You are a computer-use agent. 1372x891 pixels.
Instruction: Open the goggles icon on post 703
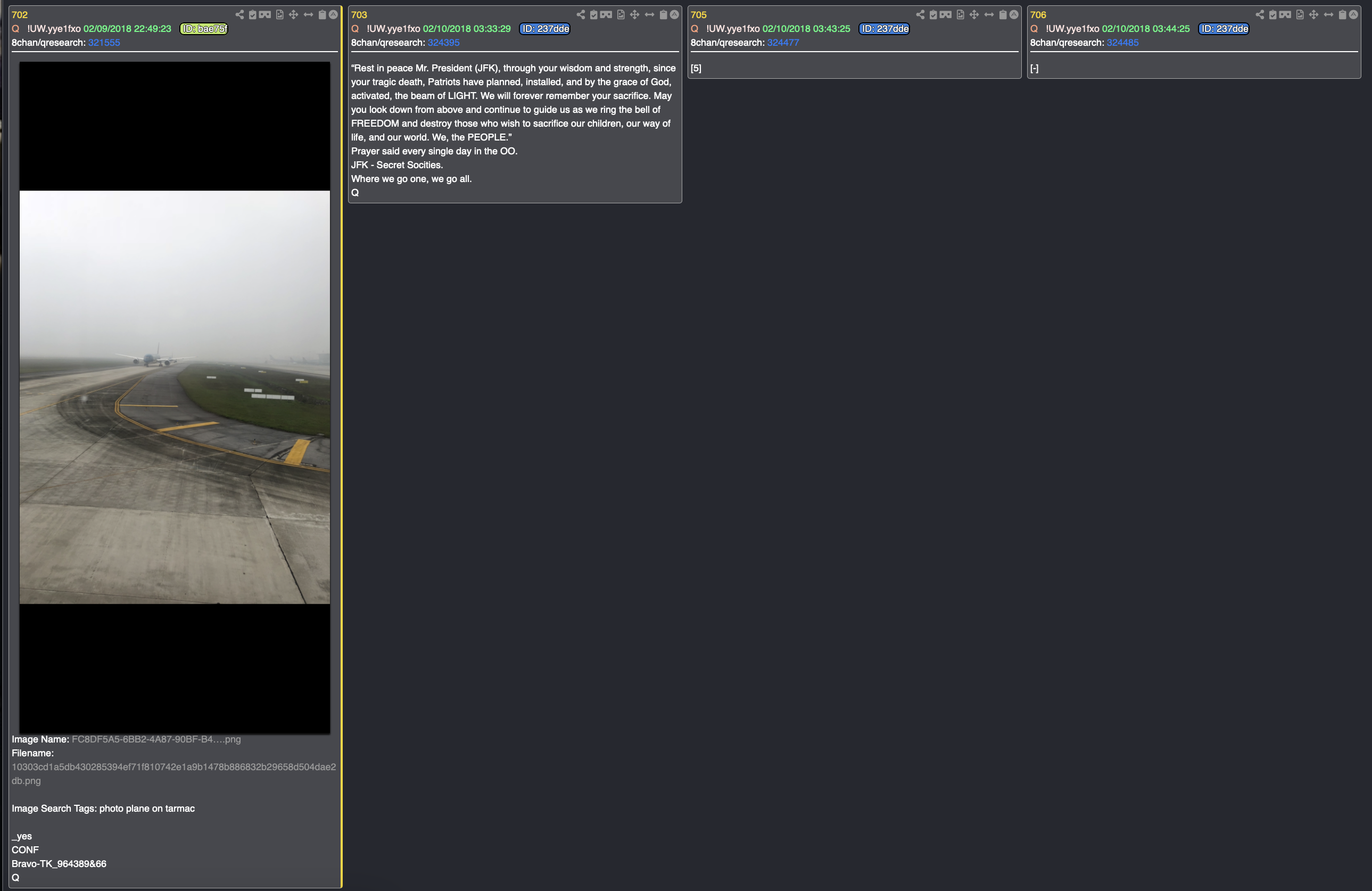pyautogui.click(x=607, y=14)
